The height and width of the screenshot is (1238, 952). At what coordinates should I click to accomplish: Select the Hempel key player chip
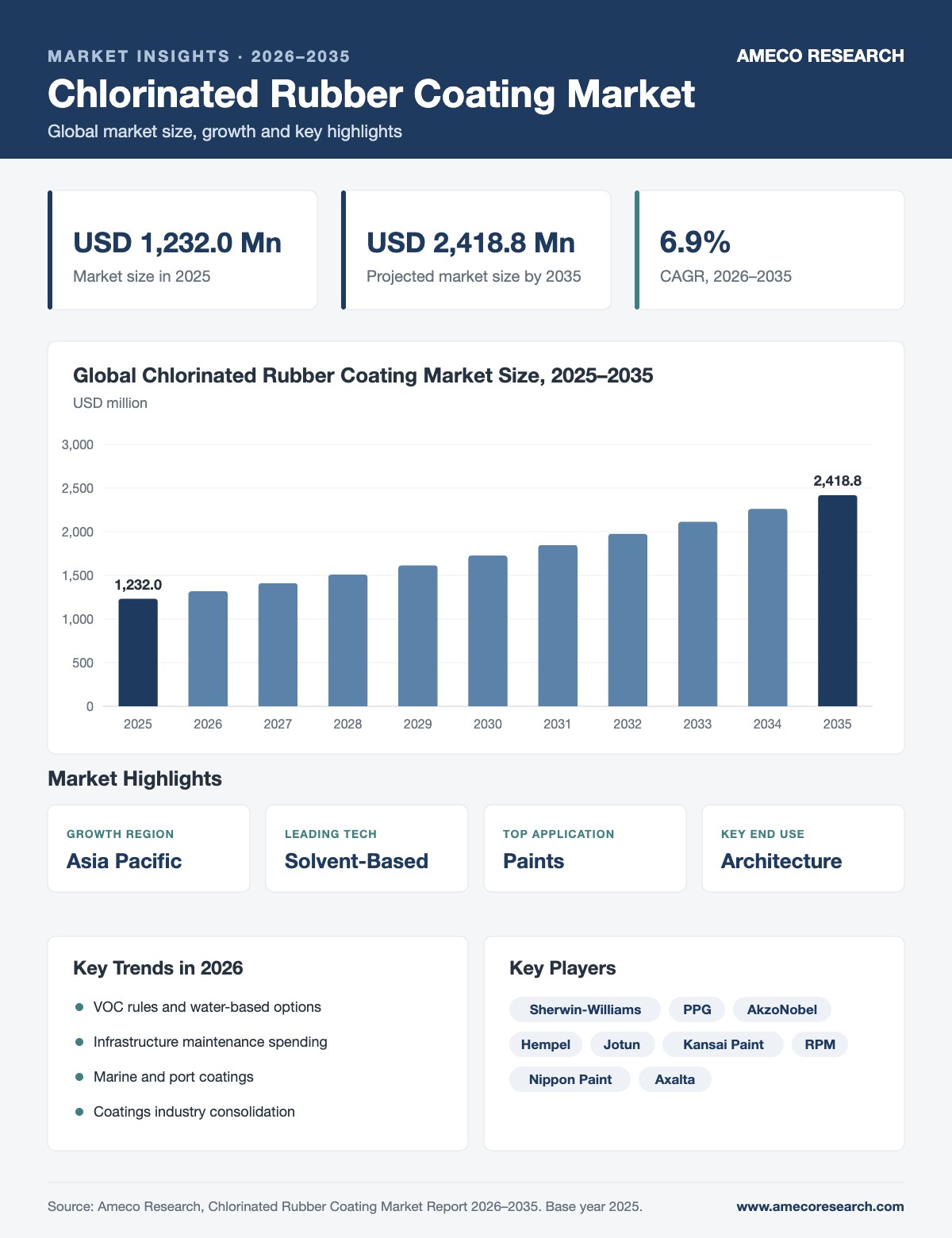546,1044
